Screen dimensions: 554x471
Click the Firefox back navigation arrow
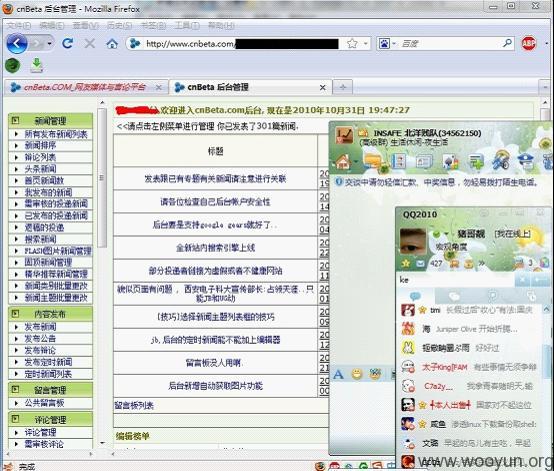click(16, 43)
